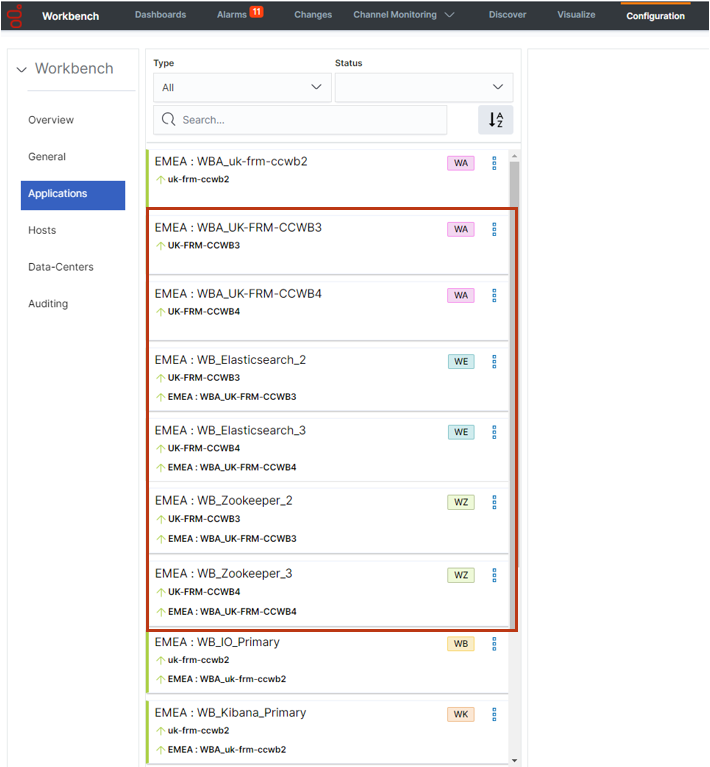Open the Status dropdown
The width and height of the screenshot is (710, 767).
424,88
